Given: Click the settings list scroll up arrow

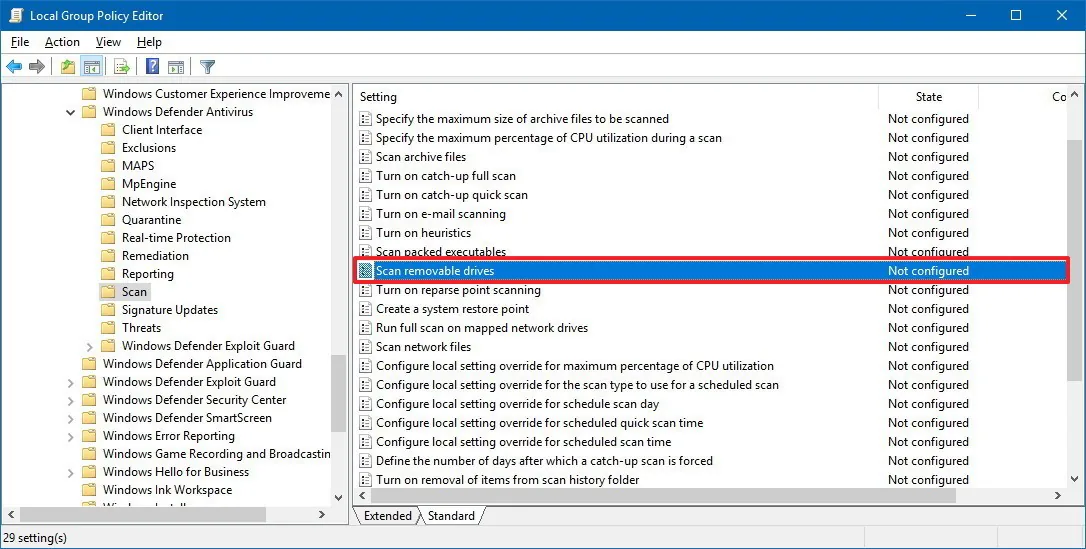Looking at the screenshot, I should click(1074, 94).
